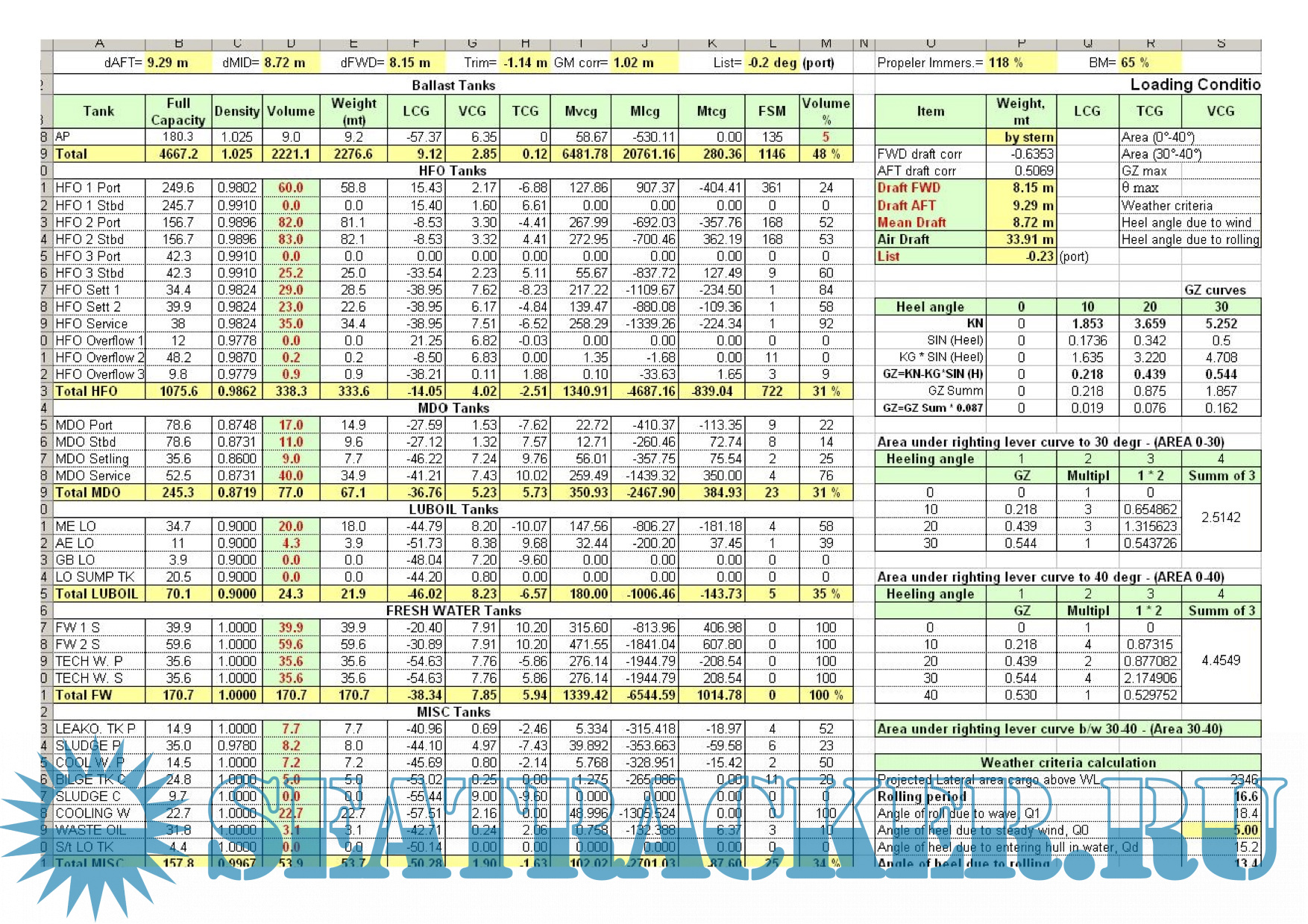This screenshot has width=1308, height=924.
Task: Select the ME LO volume cell 20.0
Action: [x=291, y=527]
